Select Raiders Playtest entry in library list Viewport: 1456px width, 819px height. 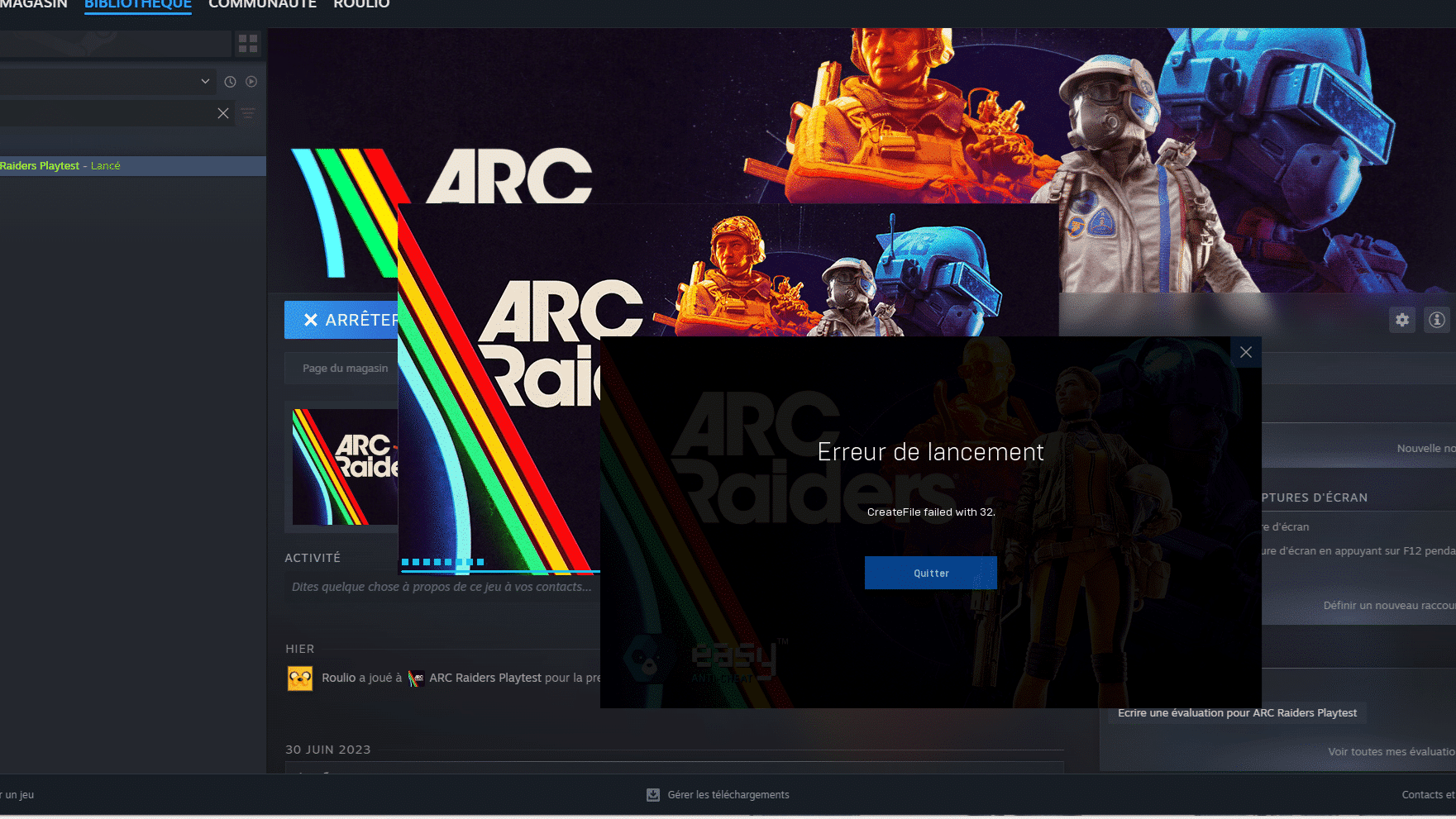tap(133, 166)
